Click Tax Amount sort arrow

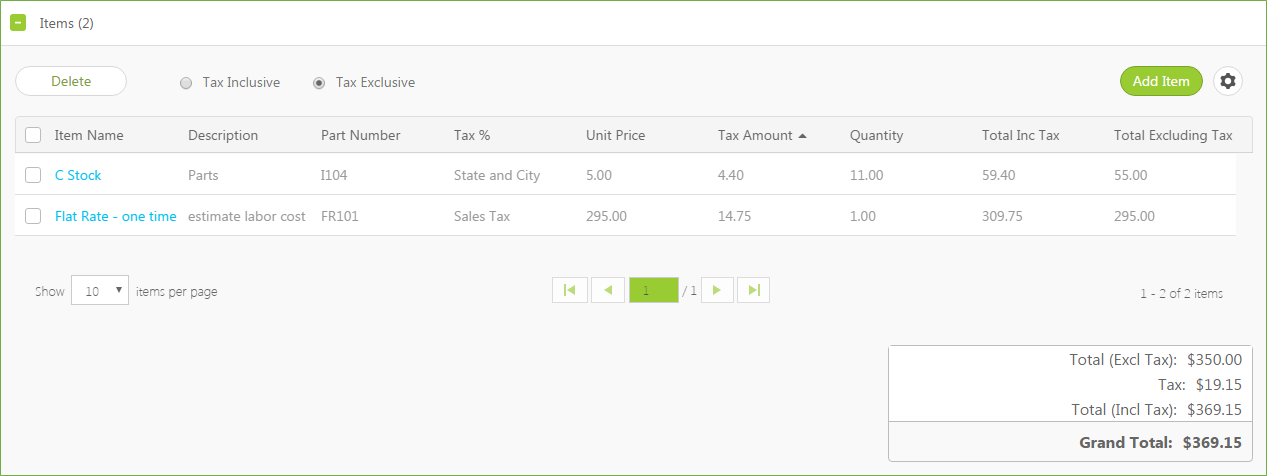802,136
